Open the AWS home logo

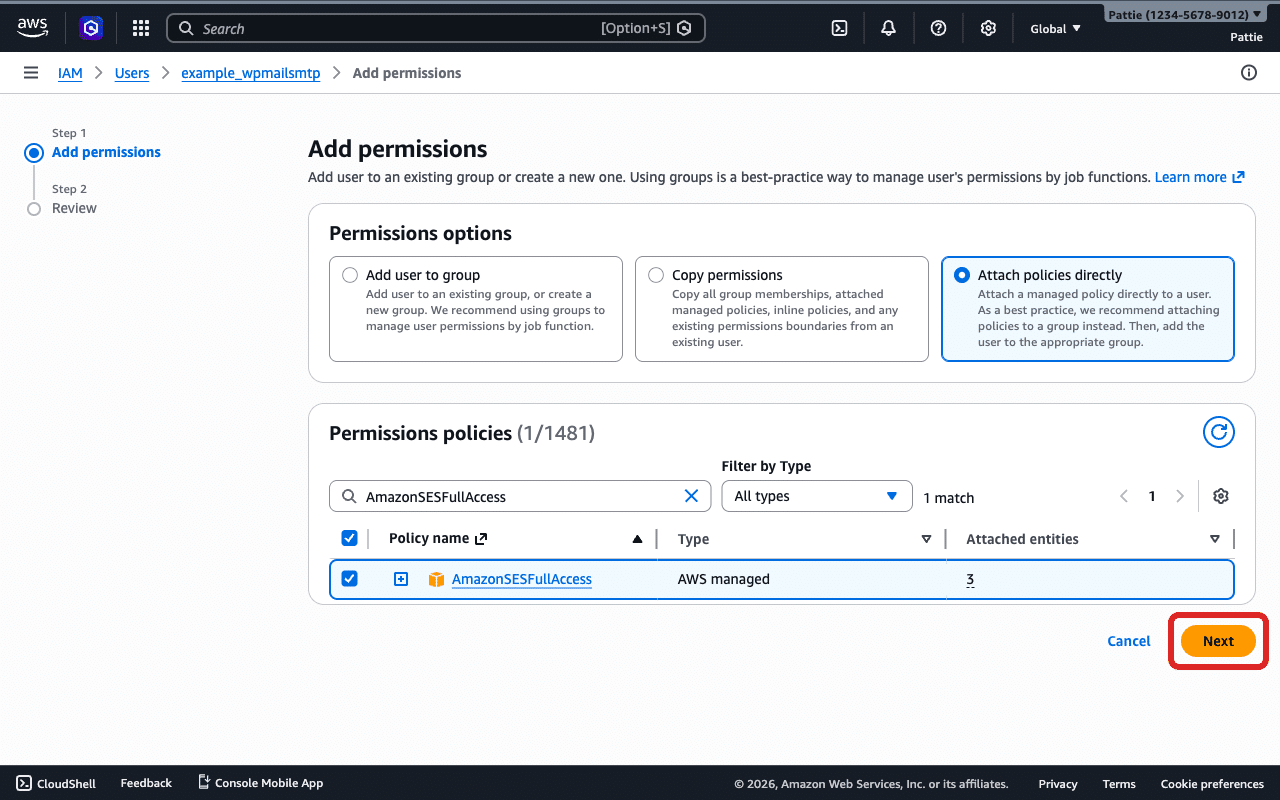(32, 28)
